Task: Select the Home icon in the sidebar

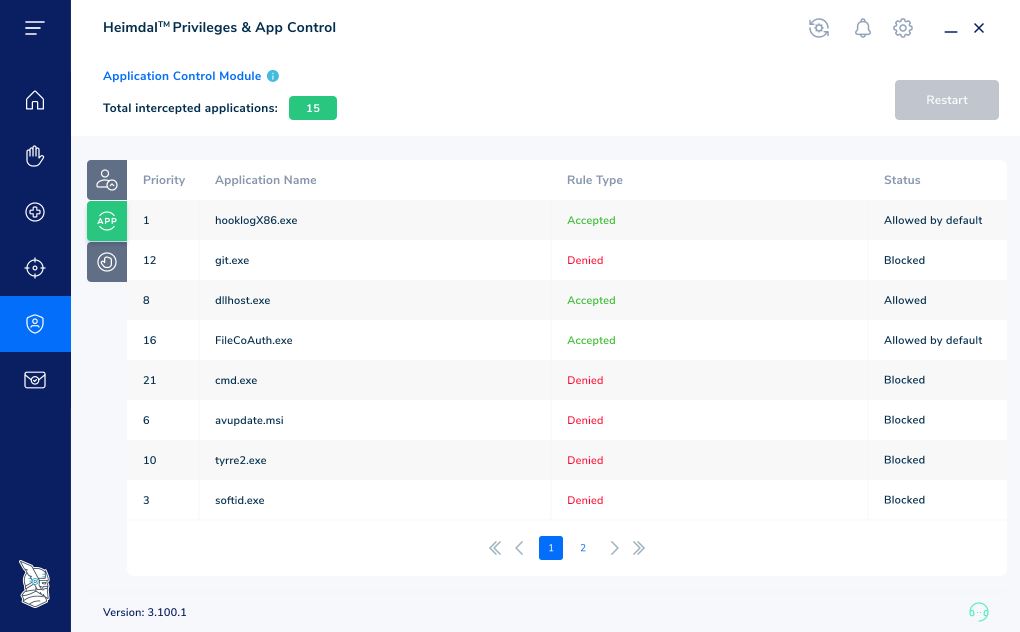Action: (34, 100)
